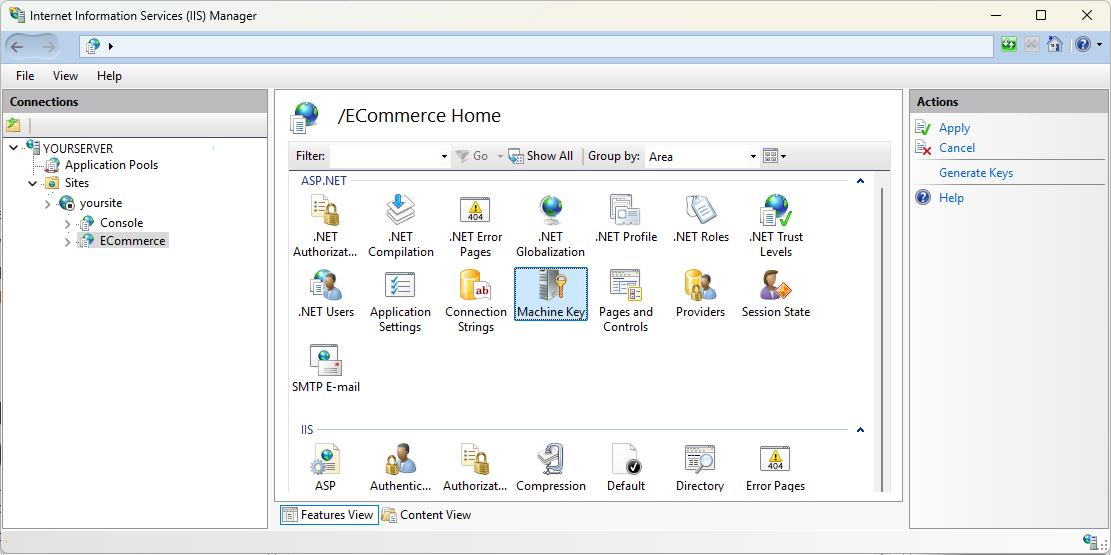Open the Filter dropdown arrow

(x=444, y=157)
